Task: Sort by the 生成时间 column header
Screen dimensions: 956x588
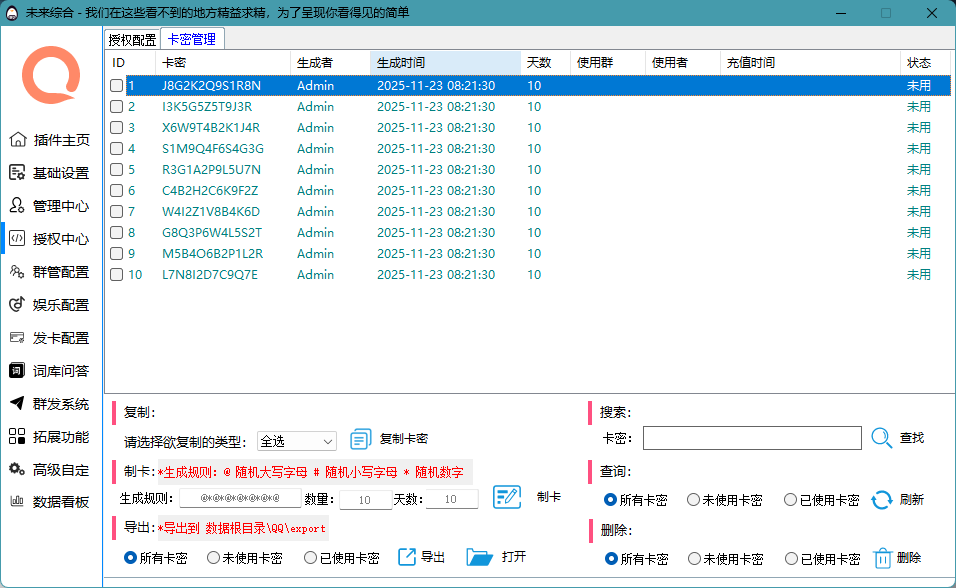Action: tap(445, 62)
